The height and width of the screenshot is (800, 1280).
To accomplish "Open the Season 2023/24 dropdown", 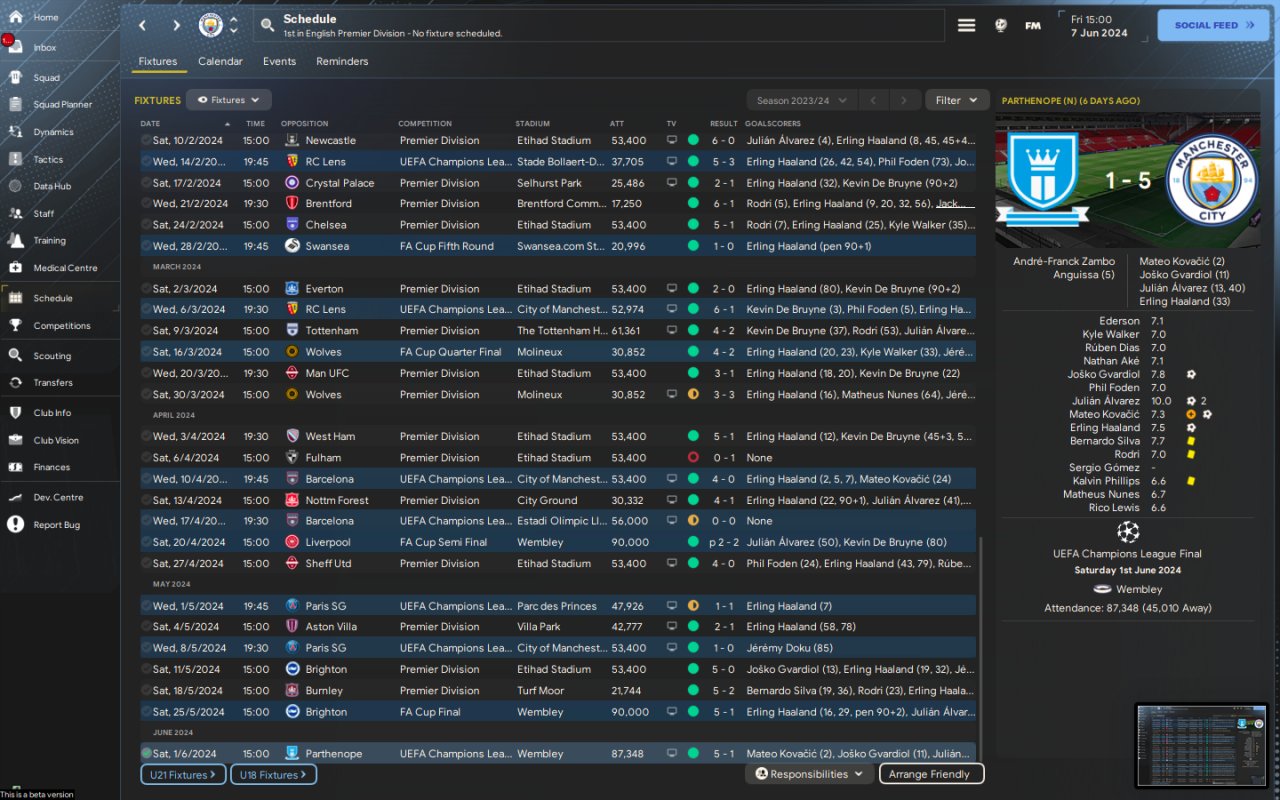I will click(803, 100).
